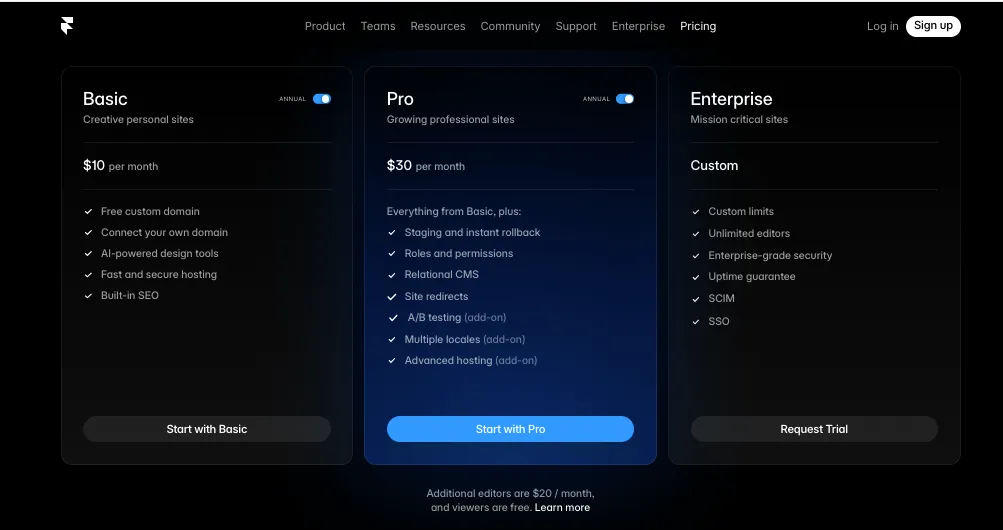Click checkmark beside Relational CMS

[x=392, y=275]
